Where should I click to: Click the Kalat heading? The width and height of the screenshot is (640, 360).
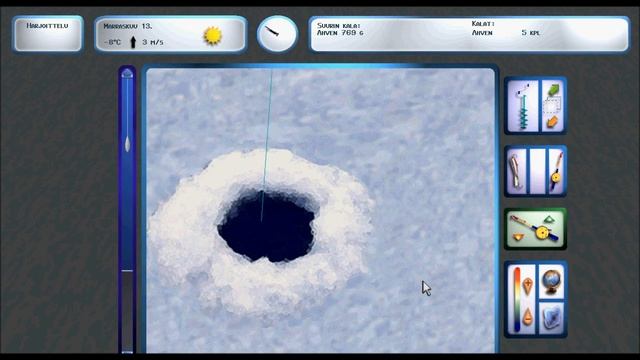pyautogui.click(x=483, y=24)
